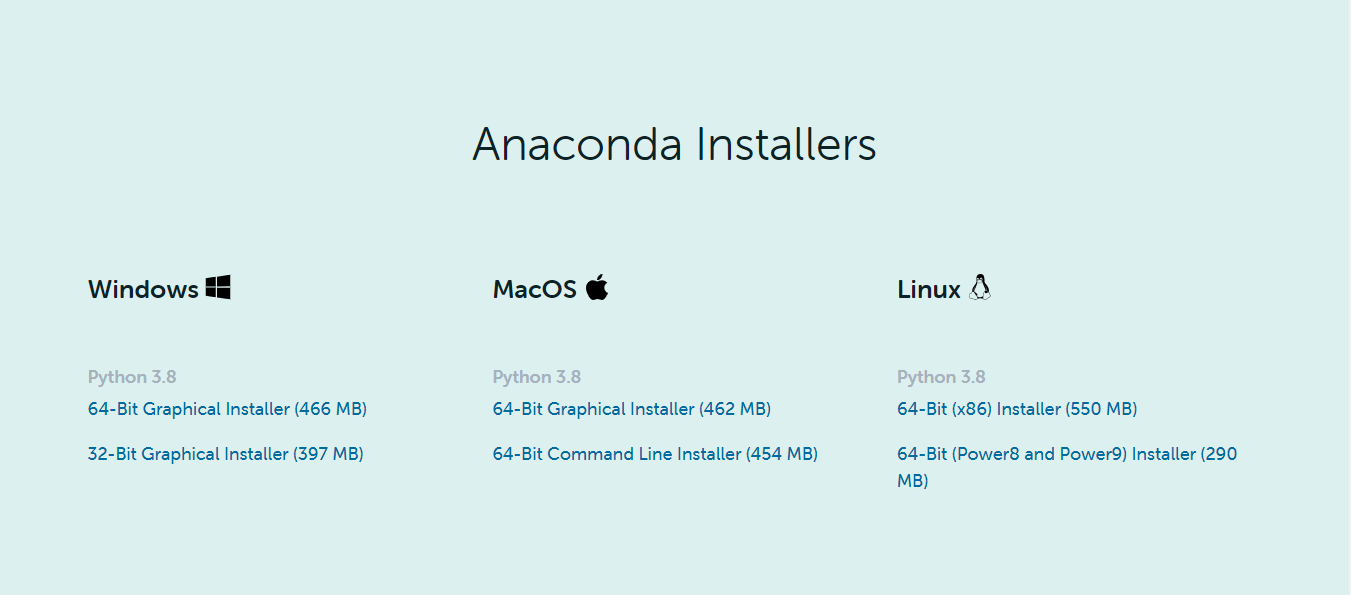Download MacOS 64-Bit Graphical Installer
Screen dimensions: 1351x595
point(631,409)
